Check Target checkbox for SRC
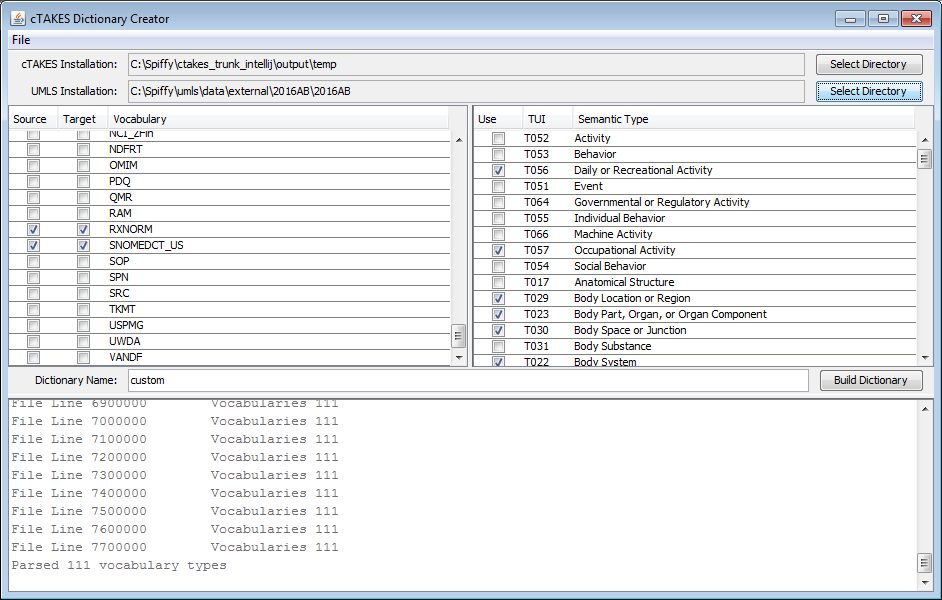Viewport: 942px width, 600px height. [84, 294]
